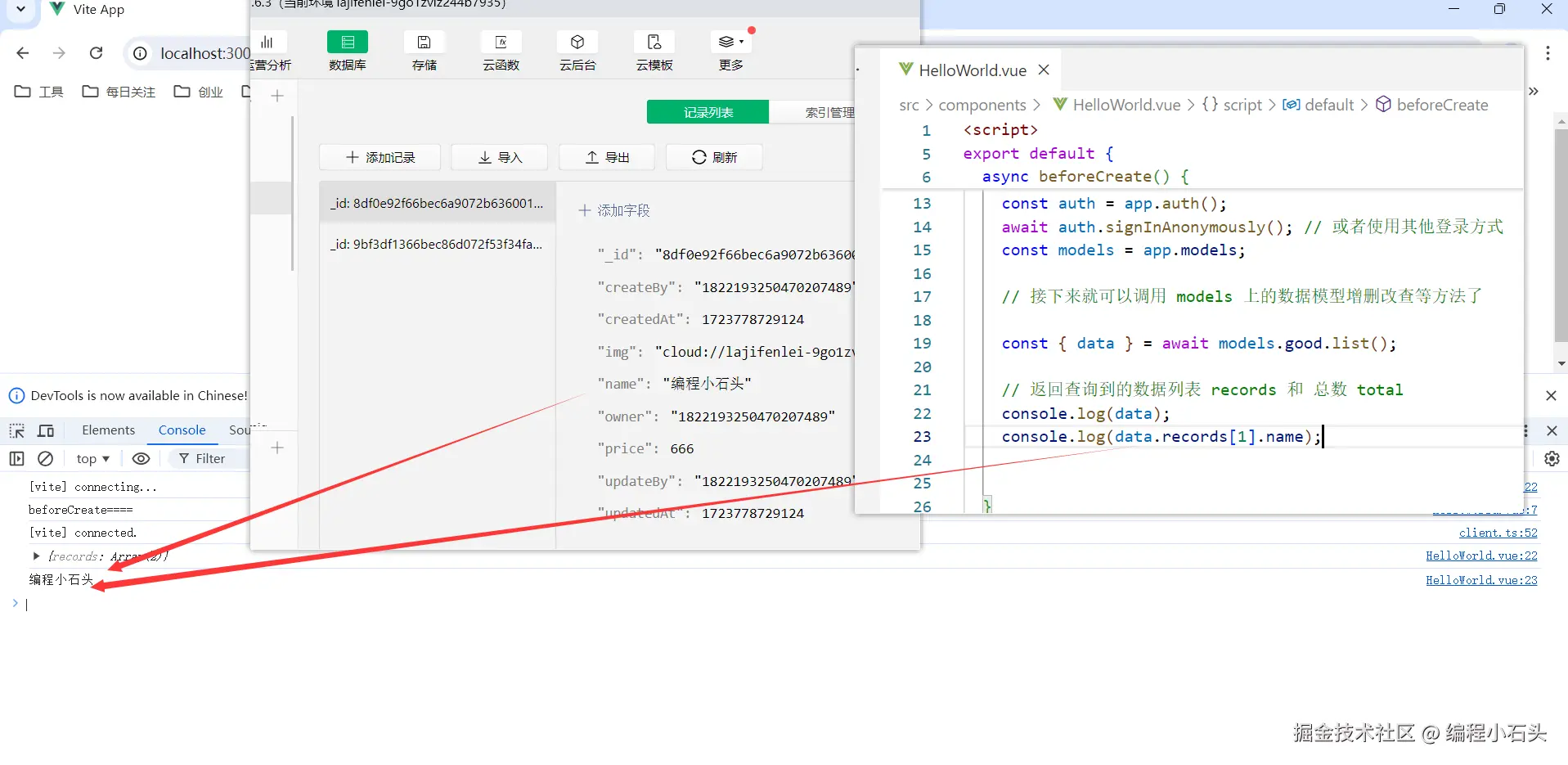1568x765 pixels.
Task: Click the src breadcrumb
Action: [909, 105]
